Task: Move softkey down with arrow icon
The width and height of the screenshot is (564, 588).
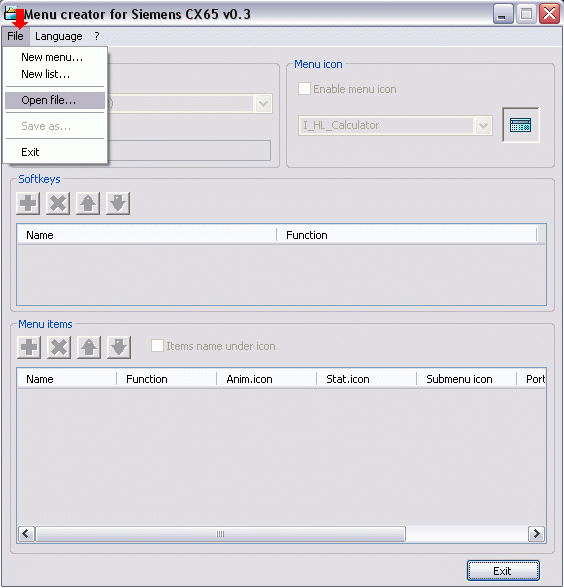Action: tap(118, 204)
